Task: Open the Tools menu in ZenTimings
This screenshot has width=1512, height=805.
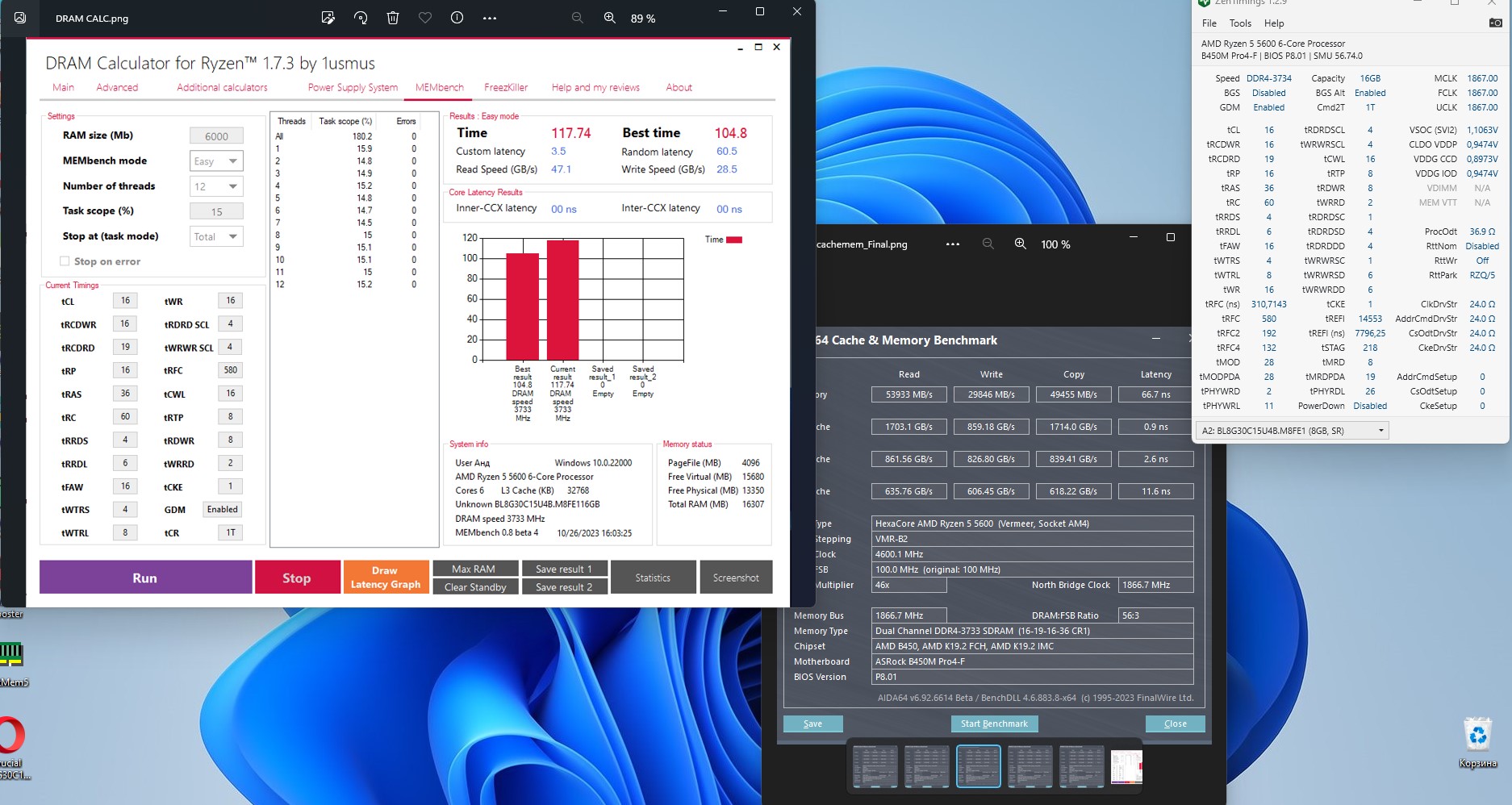Action: click(x=1240, y=23)
